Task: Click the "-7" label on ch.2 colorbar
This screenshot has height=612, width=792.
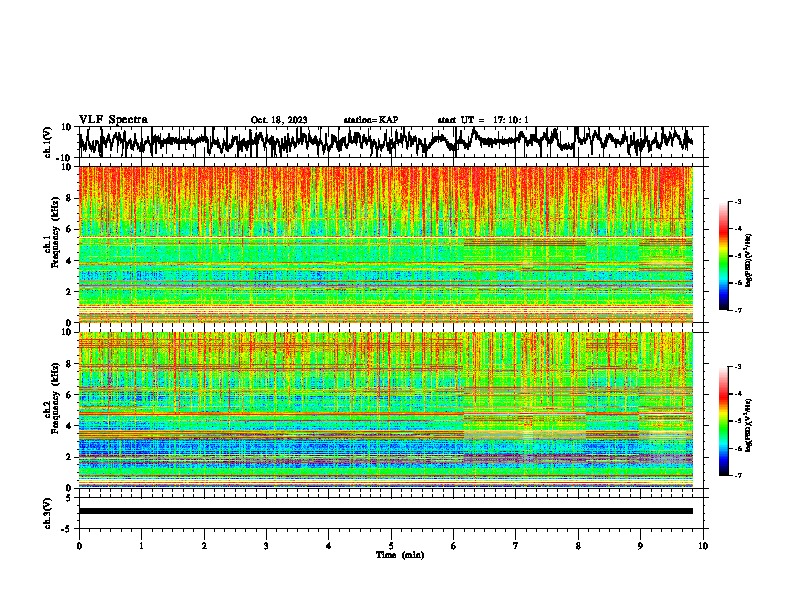Action: pyautogui.click(x=738, y=475)
